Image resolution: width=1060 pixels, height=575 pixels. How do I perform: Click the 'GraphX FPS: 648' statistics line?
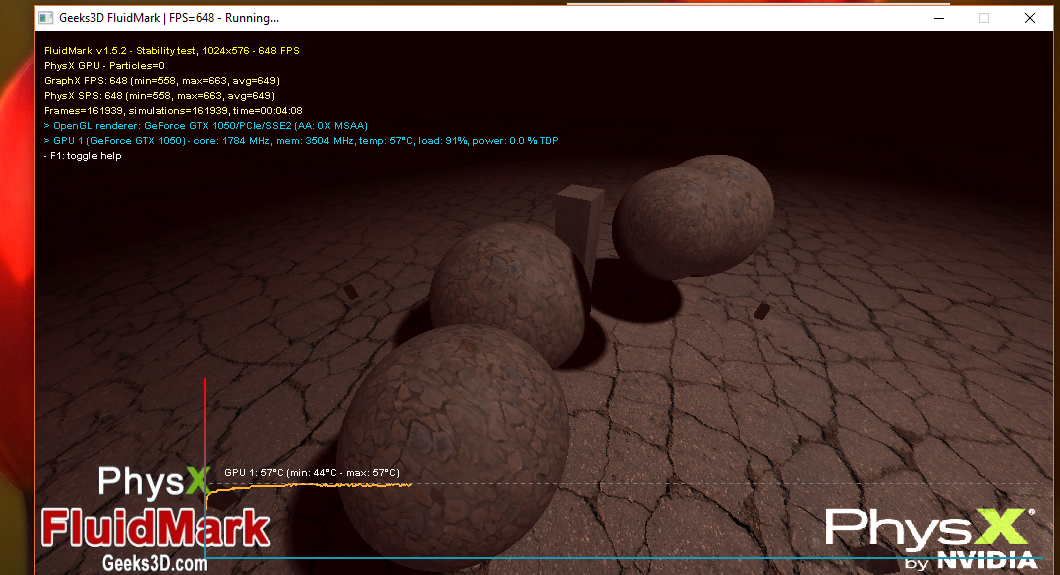(162, 80)
